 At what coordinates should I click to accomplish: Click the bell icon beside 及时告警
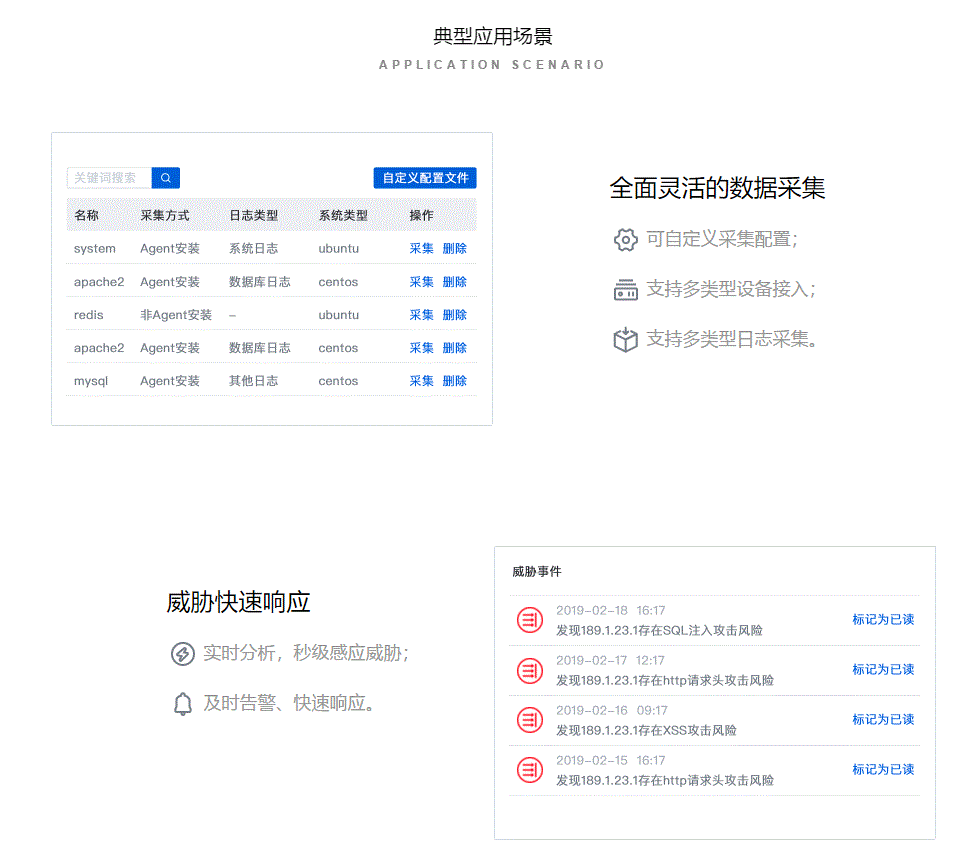click(x=182, y=704)
